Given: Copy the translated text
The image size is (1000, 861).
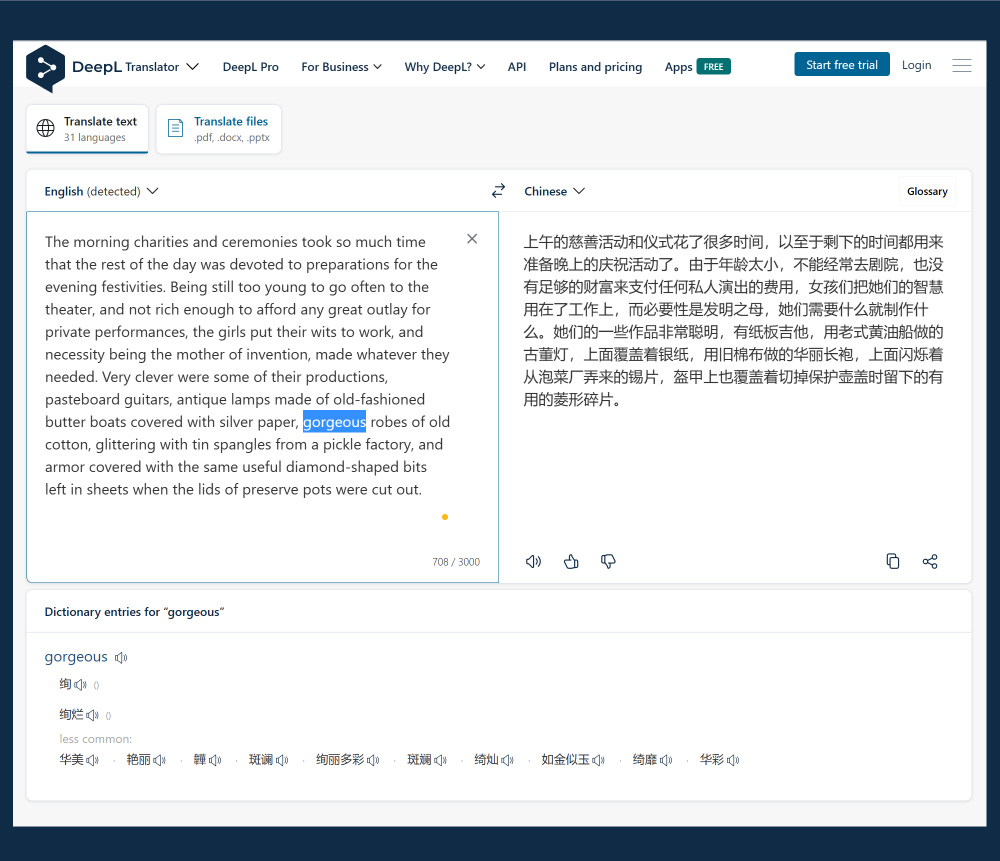Looking at the screenshot, I should point(893,561).
